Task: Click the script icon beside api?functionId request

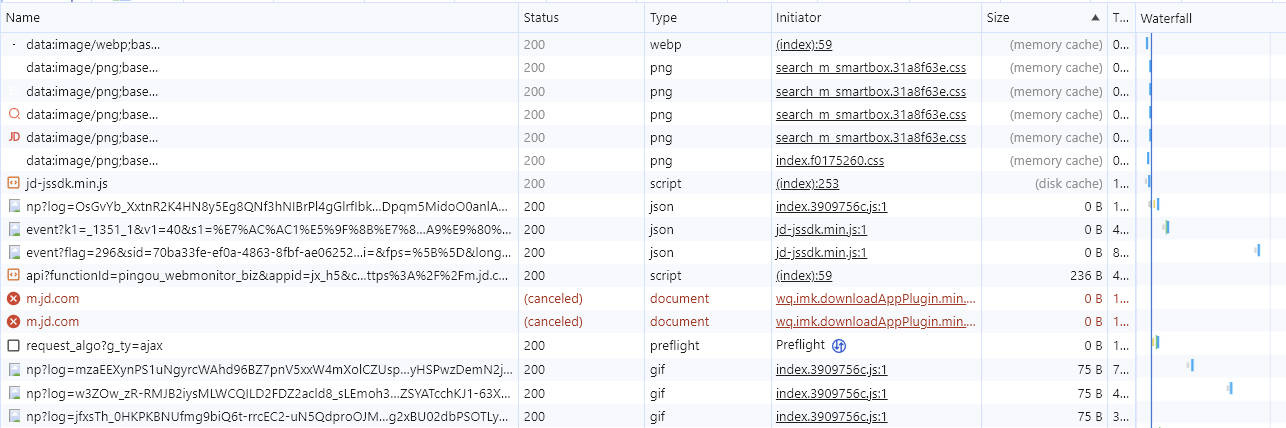Action: (x=13, y=275)
